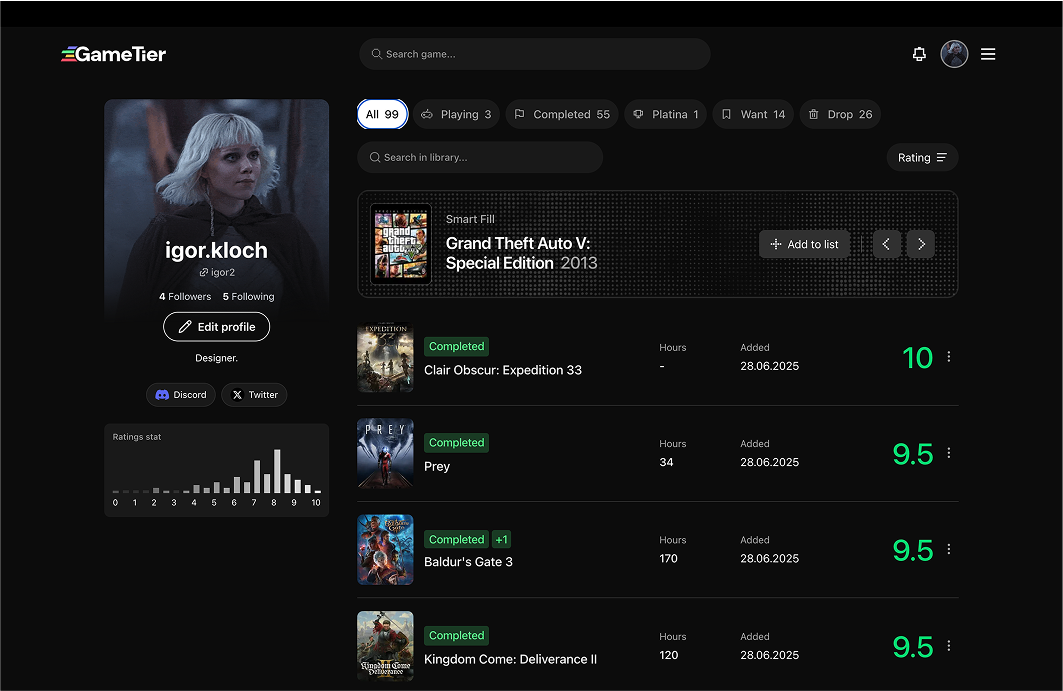Open the hamburger menu
Screen dimensions: 1063x691
(988, 54)
